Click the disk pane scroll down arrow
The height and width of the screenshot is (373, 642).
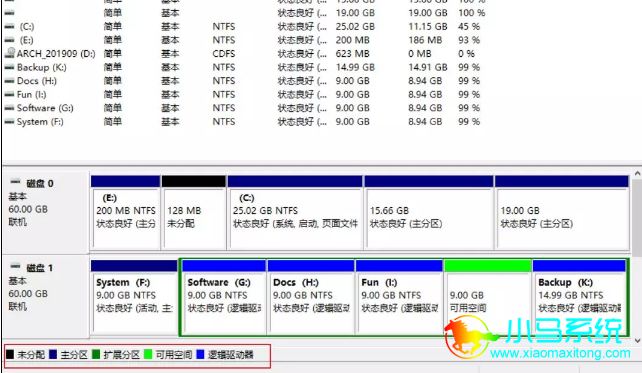[637, 340]
